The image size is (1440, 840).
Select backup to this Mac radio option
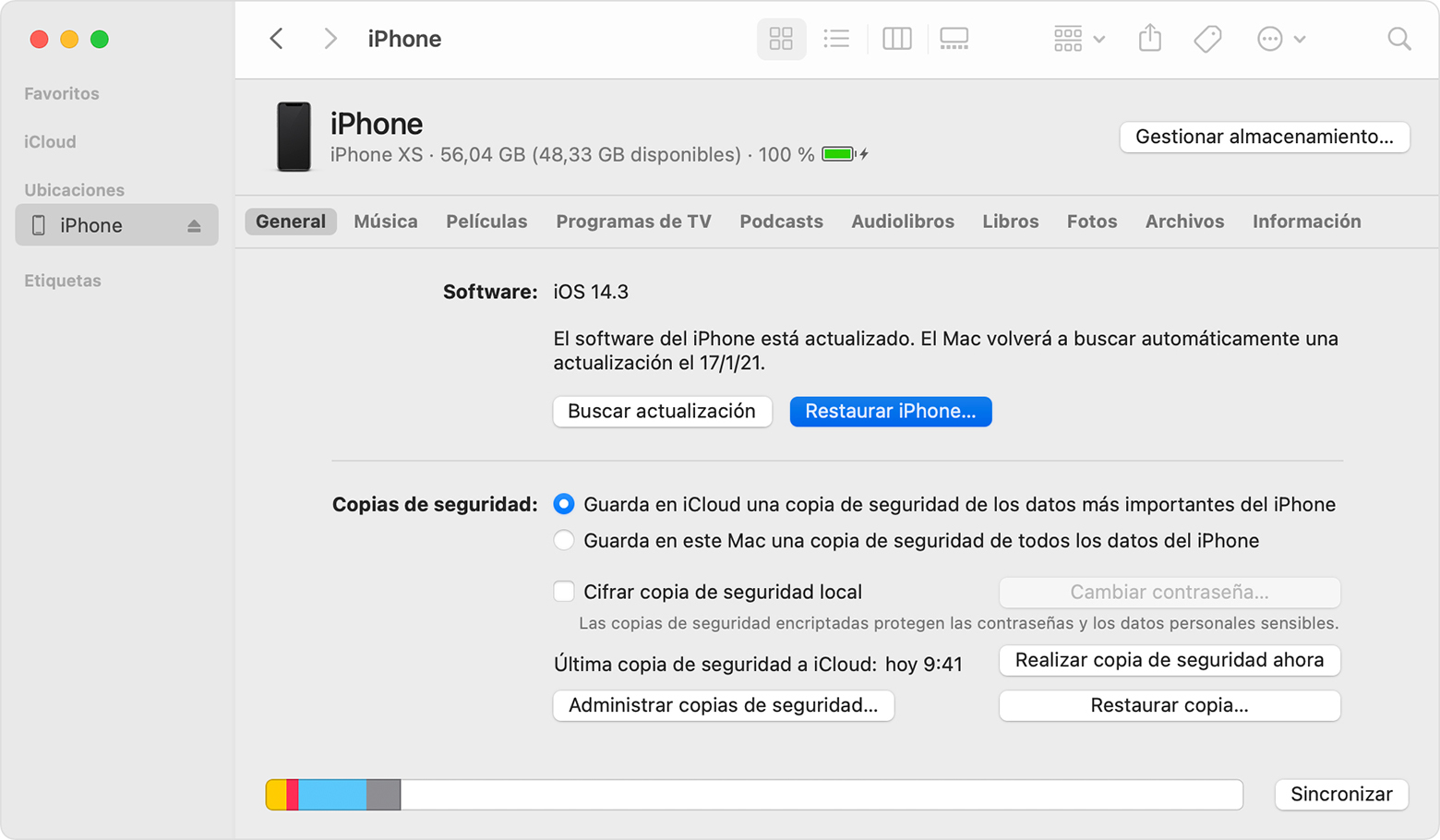564,540
